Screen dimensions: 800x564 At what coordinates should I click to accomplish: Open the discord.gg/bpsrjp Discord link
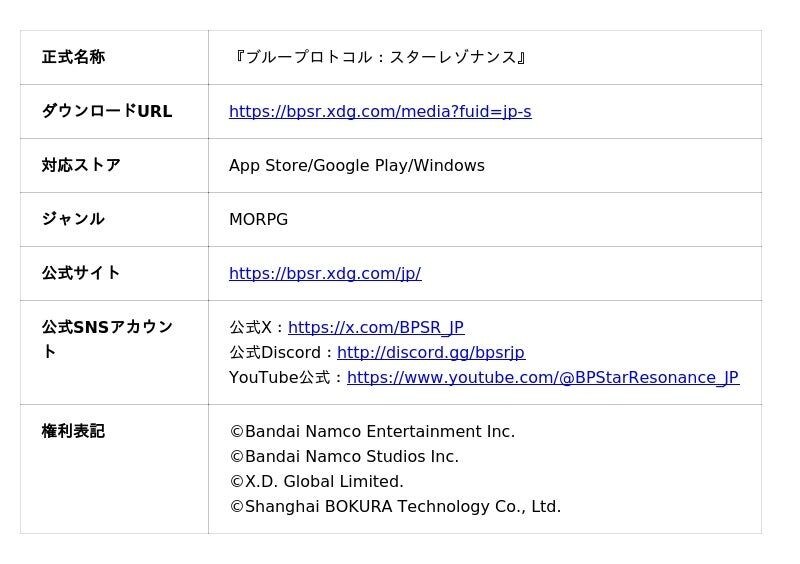431,352
